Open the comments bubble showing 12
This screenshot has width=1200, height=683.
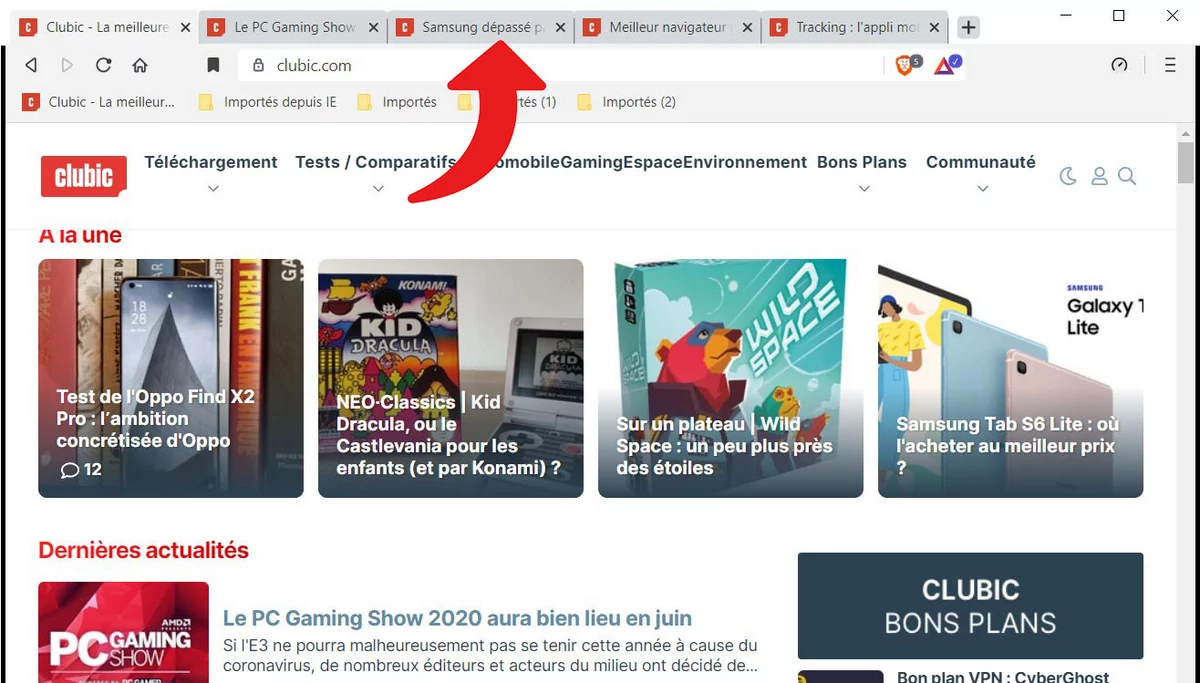(x=80, y=470)
